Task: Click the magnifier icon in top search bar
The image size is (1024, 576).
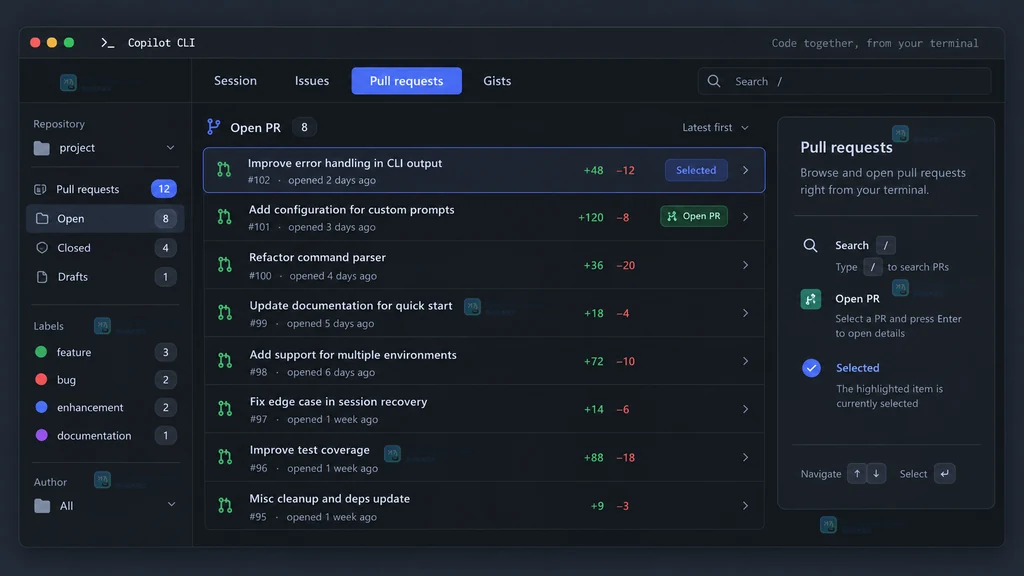Action: 714,81
